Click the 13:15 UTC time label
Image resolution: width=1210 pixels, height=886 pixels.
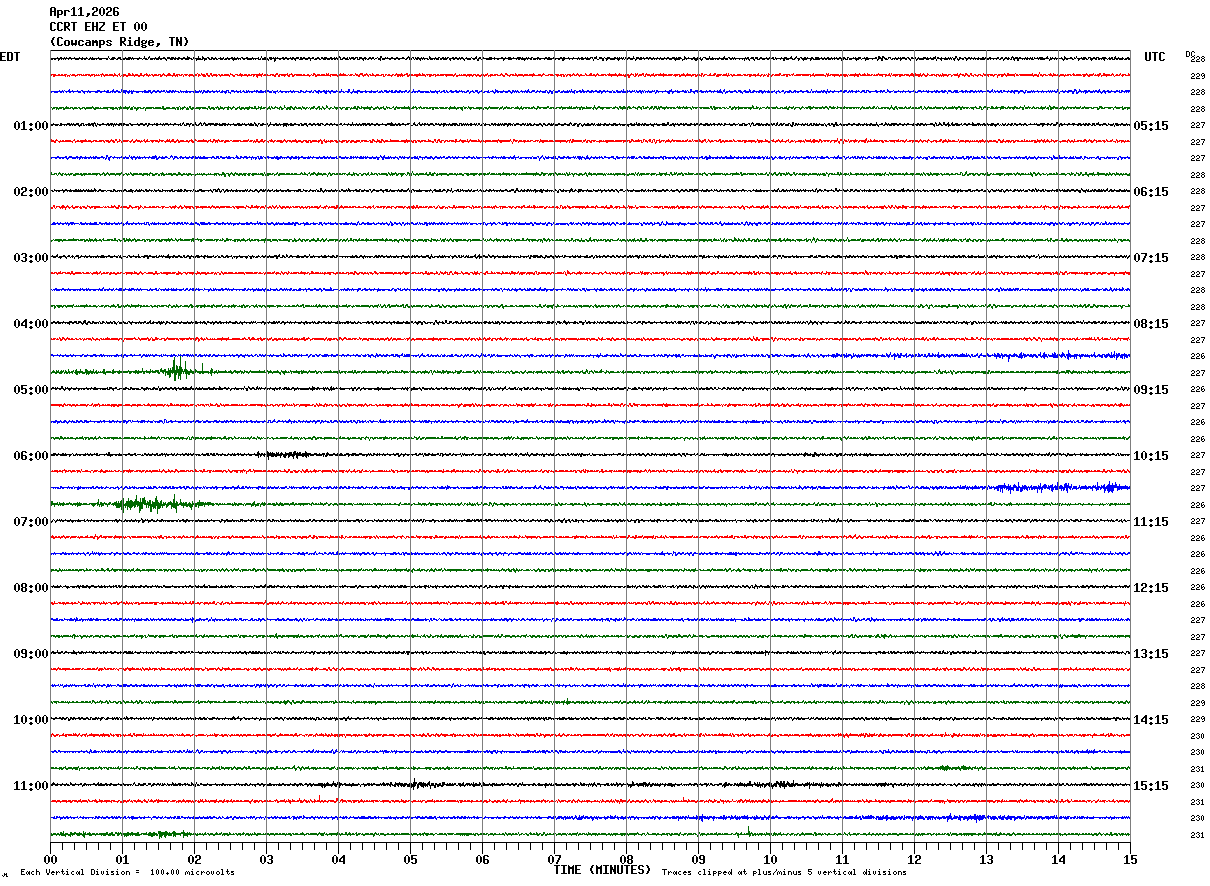click(x=1151, y=654)
